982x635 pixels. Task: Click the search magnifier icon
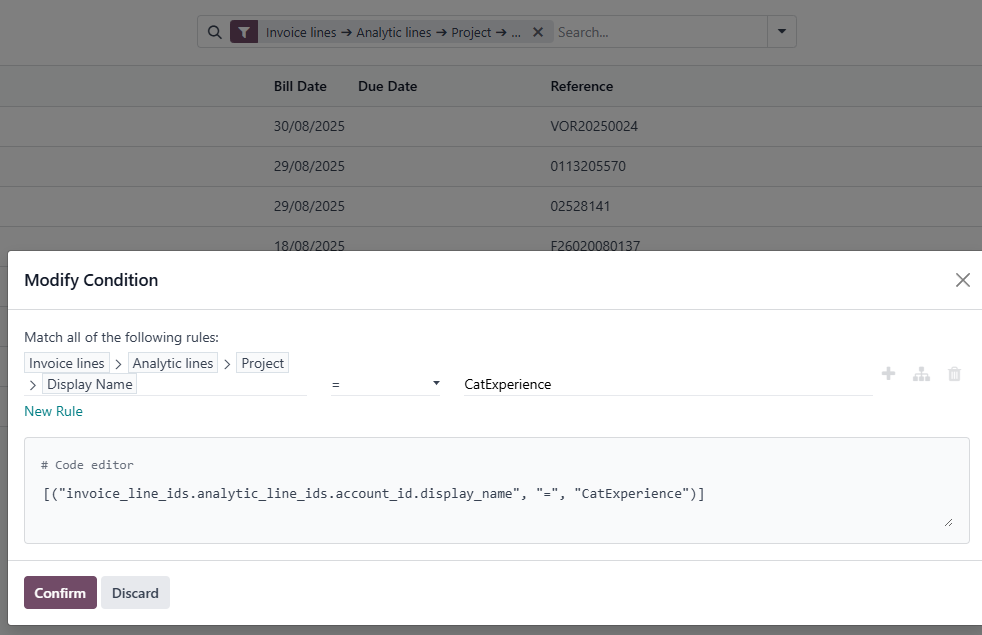[x=213, y=32]
